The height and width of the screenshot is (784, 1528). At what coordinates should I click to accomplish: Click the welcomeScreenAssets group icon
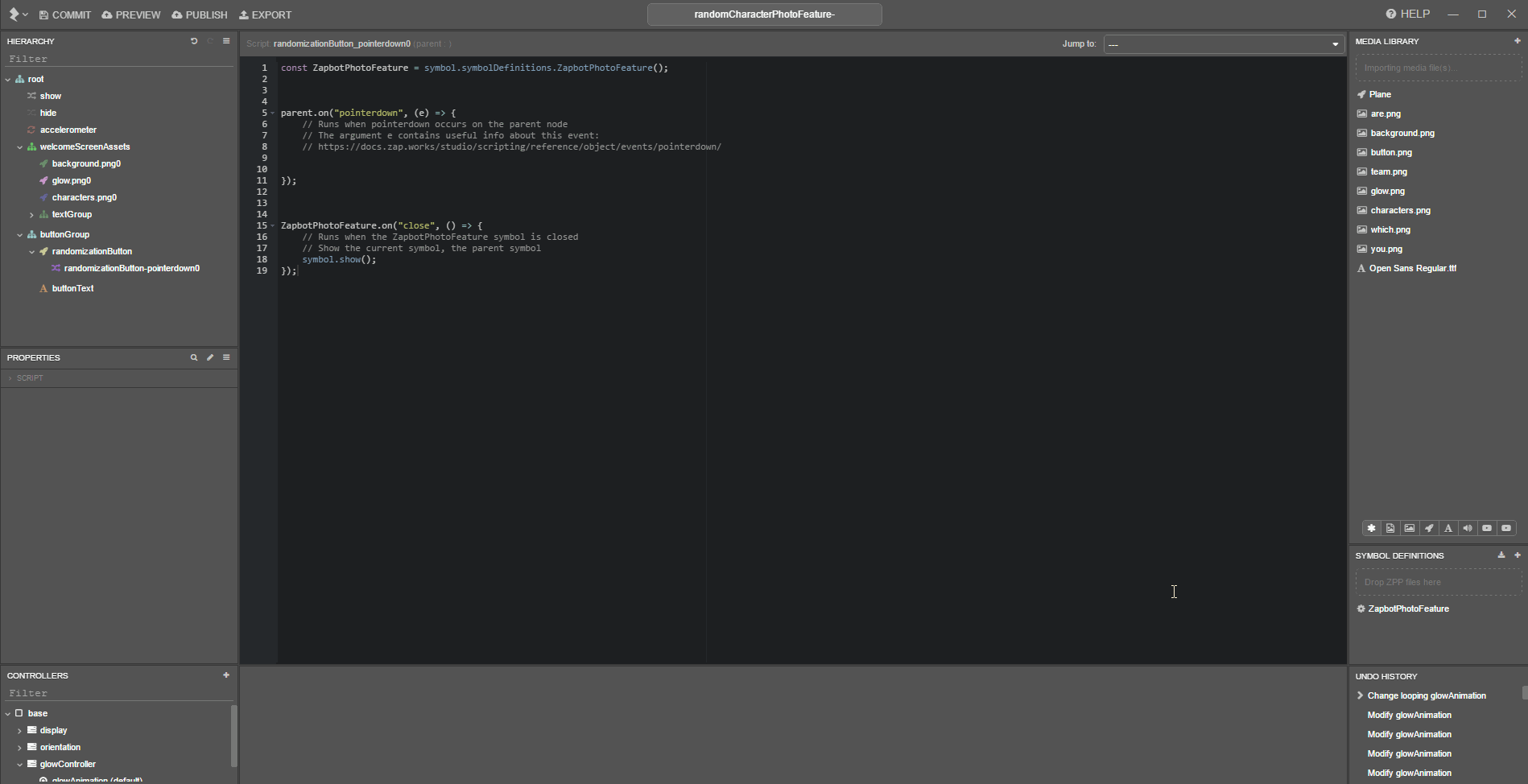coord(31,146)
